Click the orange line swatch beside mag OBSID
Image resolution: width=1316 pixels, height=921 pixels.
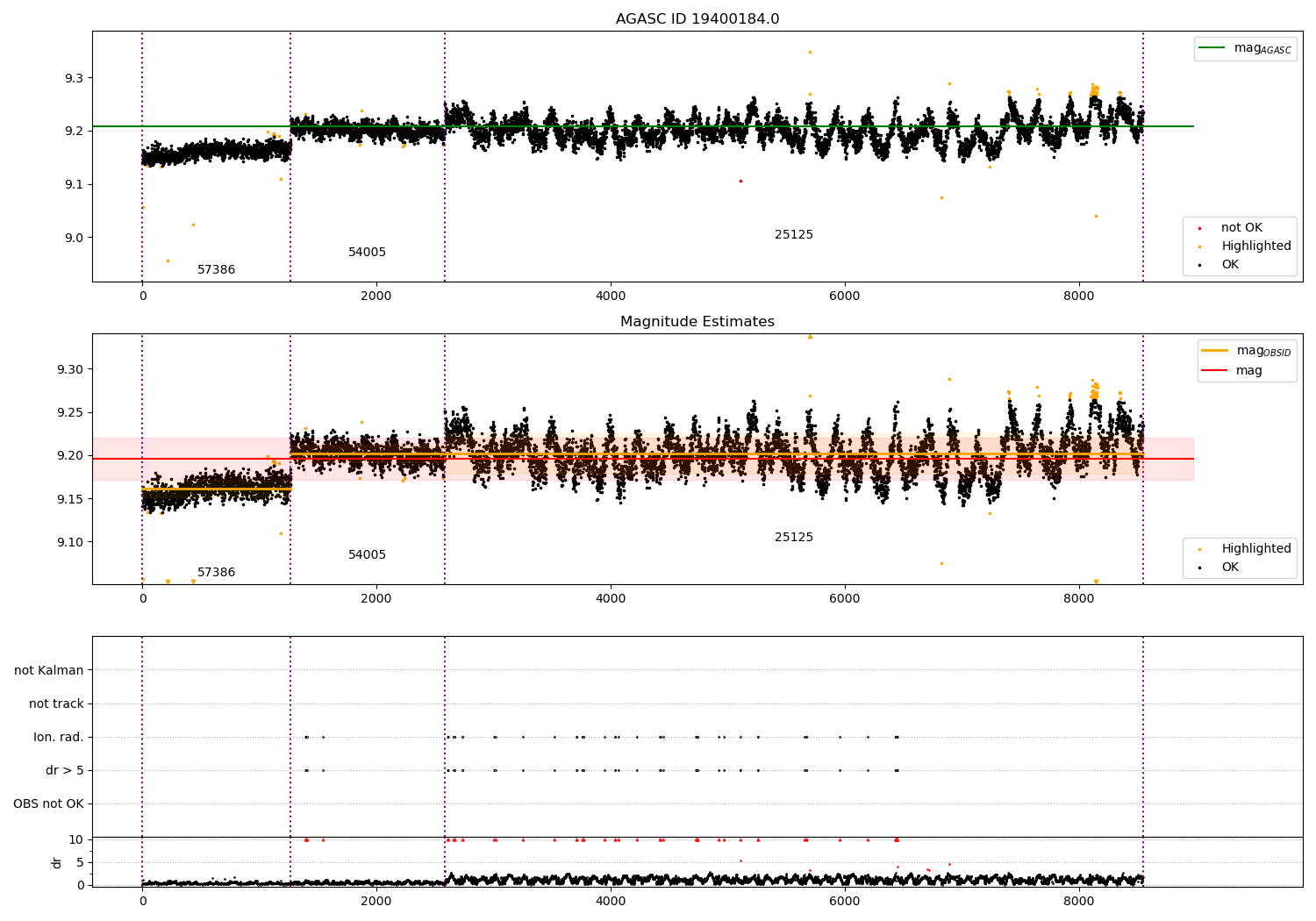click(x=1215, y=351)
